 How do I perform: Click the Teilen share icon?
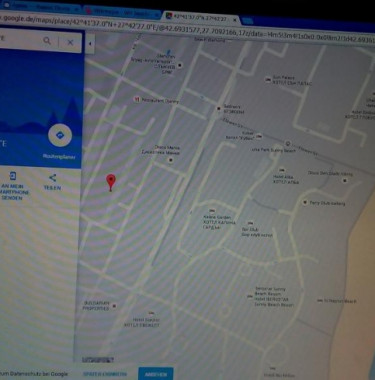pyautogui.click(x=52, y=178)
